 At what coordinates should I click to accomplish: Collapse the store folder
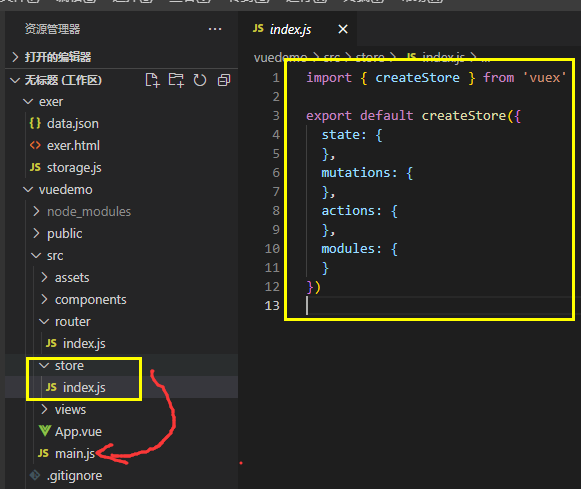(x=44, y=366)
